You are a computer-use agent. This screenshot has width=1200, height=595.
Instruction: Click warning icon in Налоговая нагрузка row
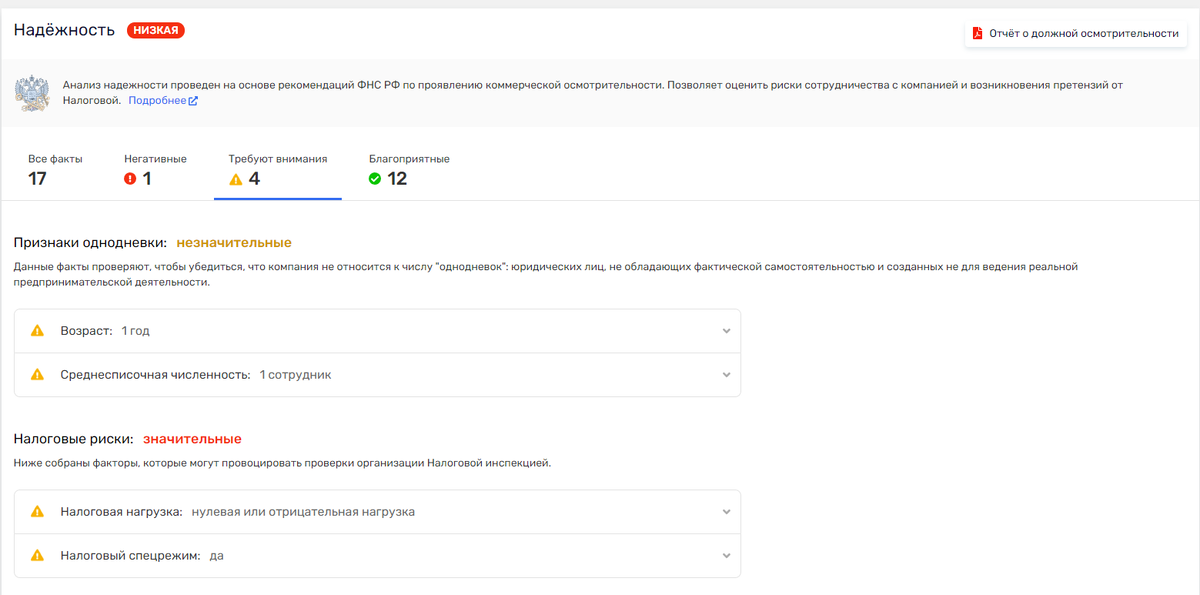[38, 511]
